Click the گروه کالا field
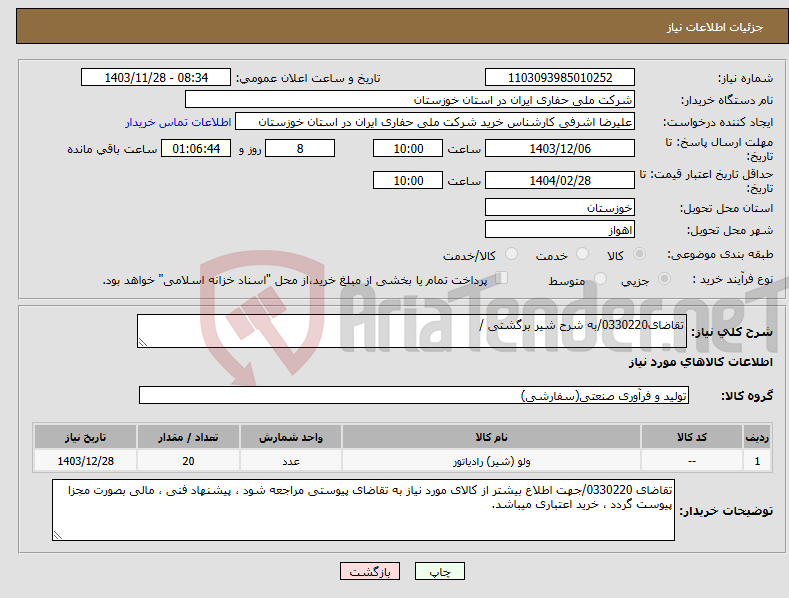Viewport: 789px width, 598px height. click(x=414, y=396)
